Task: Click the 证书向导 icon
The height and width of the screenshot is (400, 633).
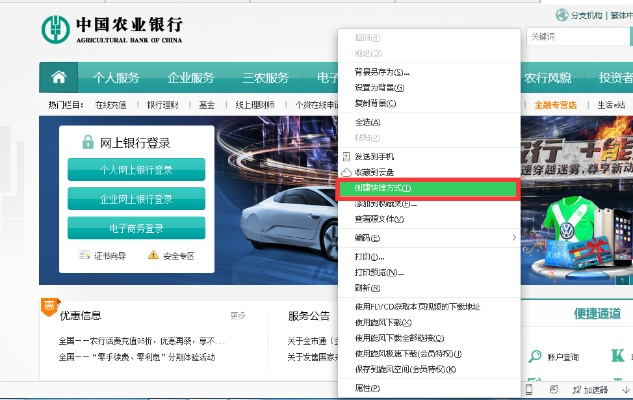Action: pyautogui.click(x=84, y=255)
